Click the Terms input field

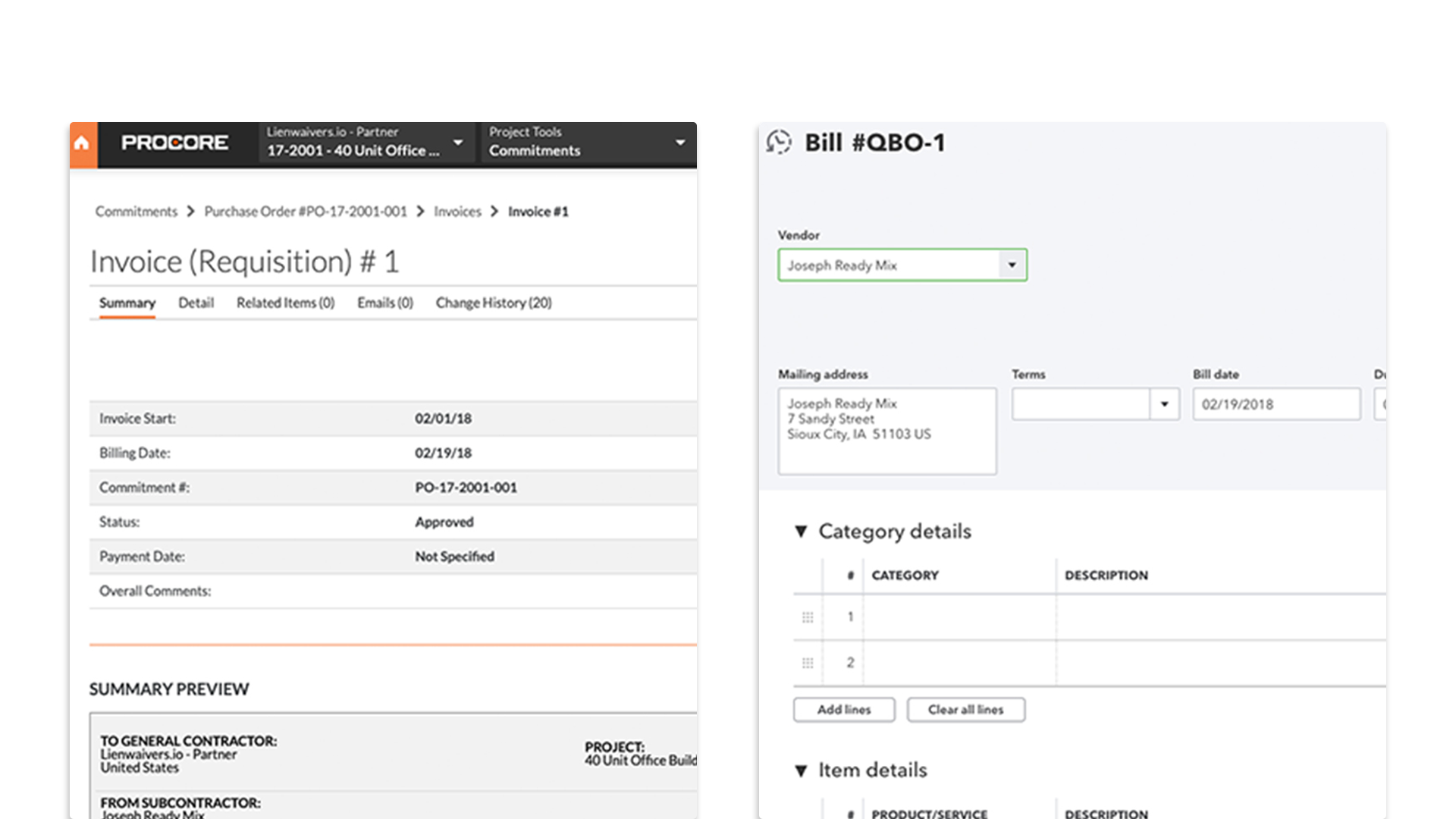click(x=1081, y=404)
